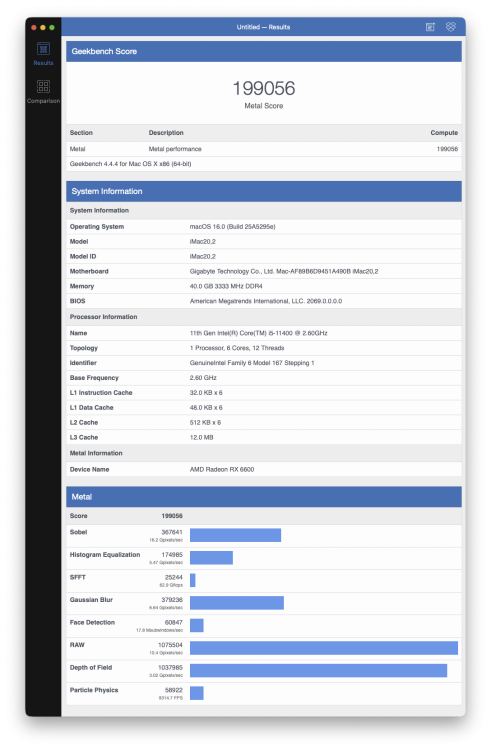The height and width of the screenshot is (750, 491).
Task: Click the Dropbox icon in title bar
Action: pyautogui.click(x=450, y=27)
